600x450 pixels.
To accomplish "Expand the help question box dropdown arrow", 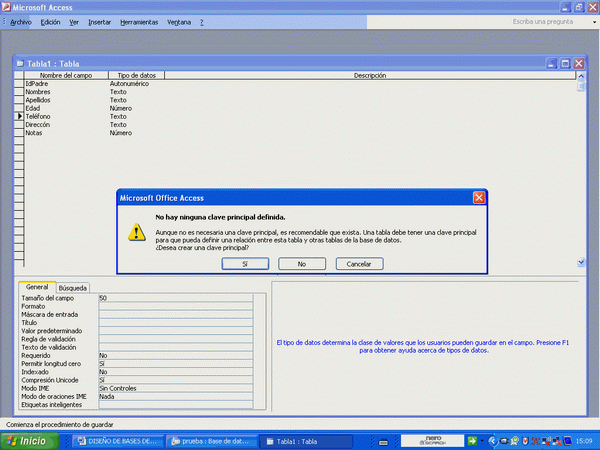I will (594, 22).
